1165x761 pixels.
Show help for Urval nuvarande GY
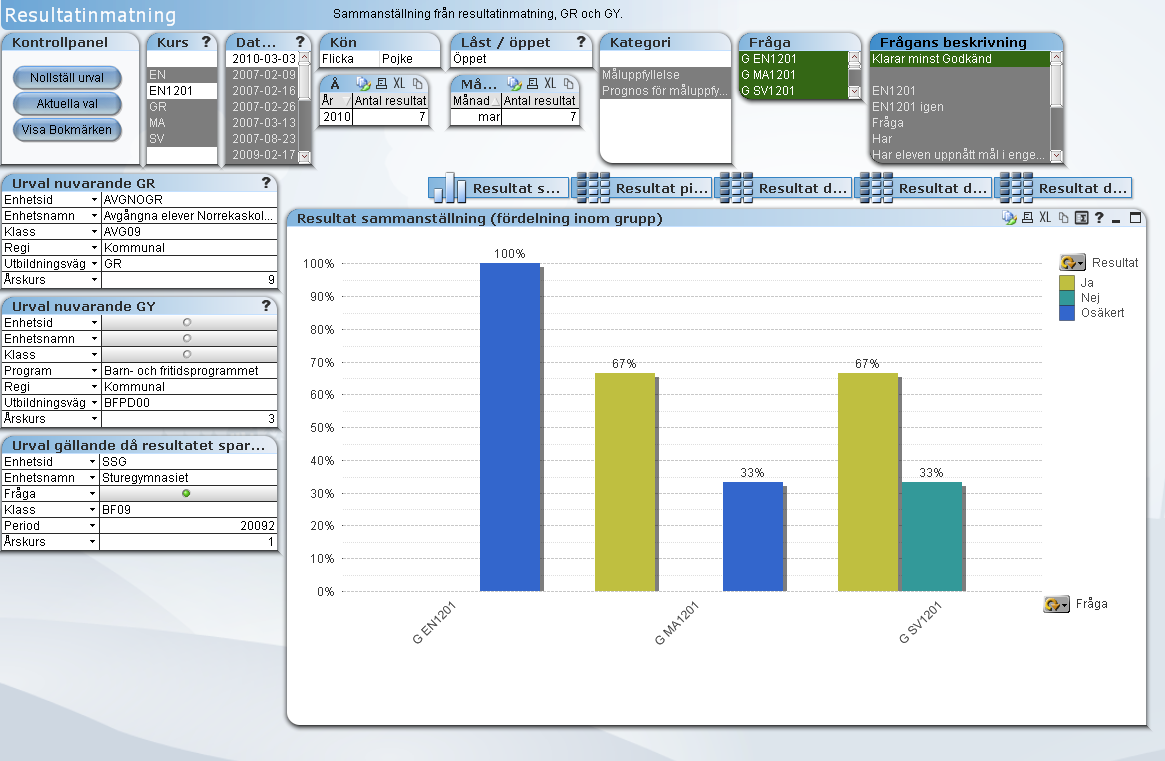pyautogui.click(x=266, y=305)
